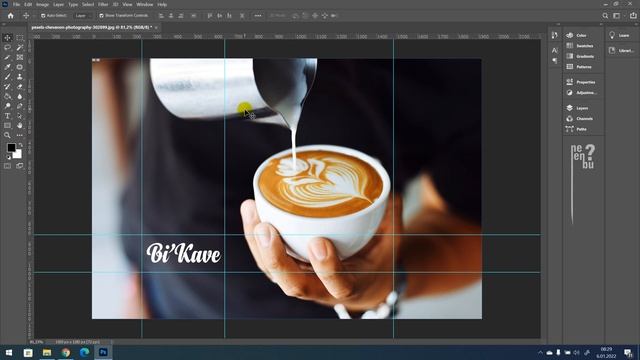This screenshot has width=640, height=360.
Task: Open the Search icon at top right
Action: (x=605, y=16)
